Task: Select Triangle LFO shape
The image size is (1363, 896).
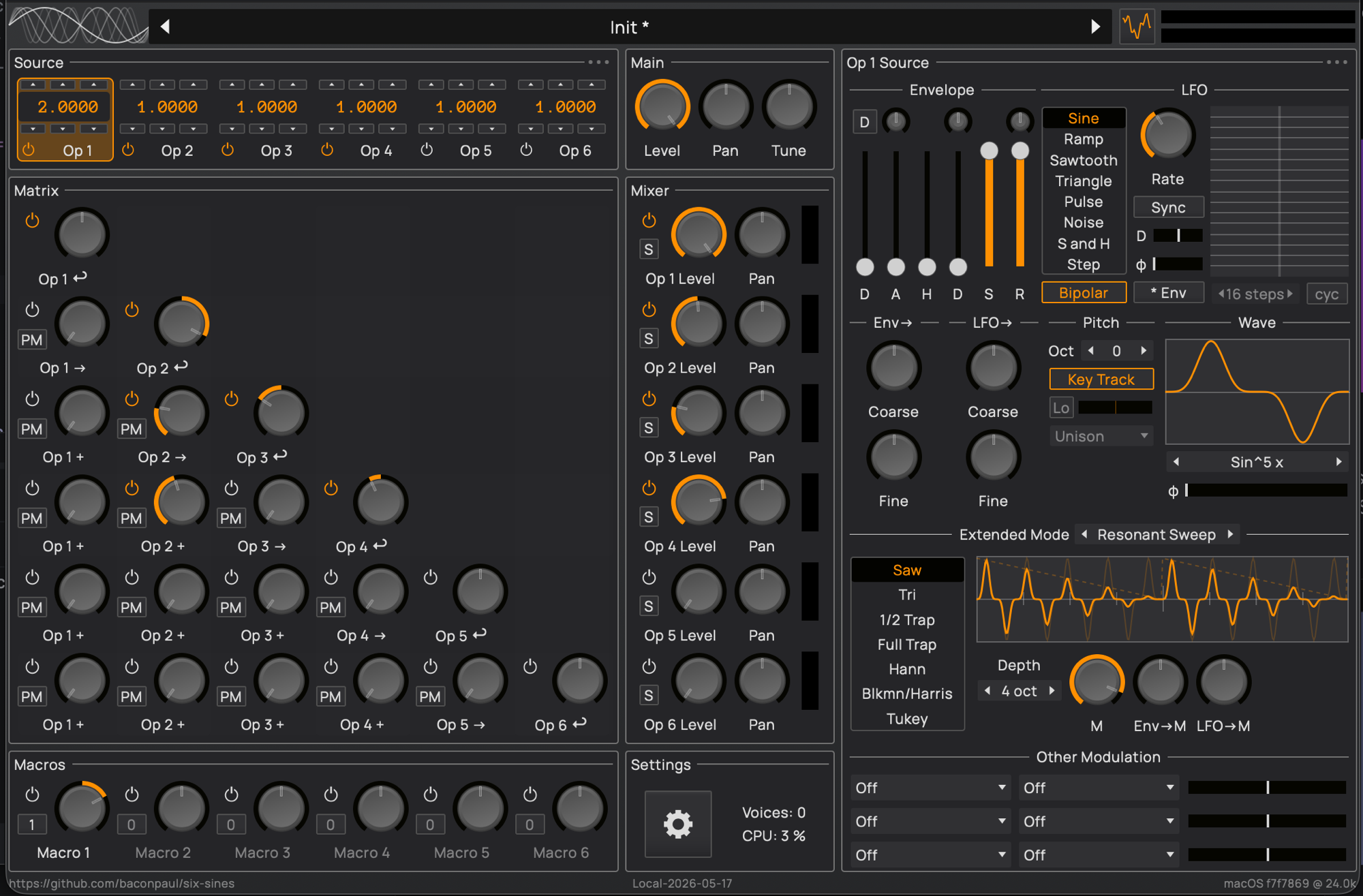Action: (1084, 181)
